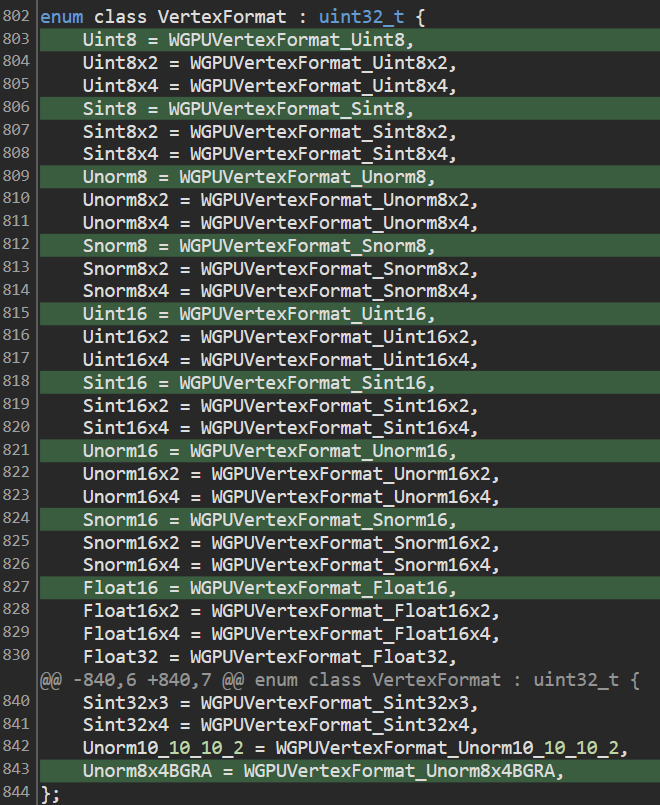Click the Uint8x4 enum entry
660x805 pixels.
269,85
